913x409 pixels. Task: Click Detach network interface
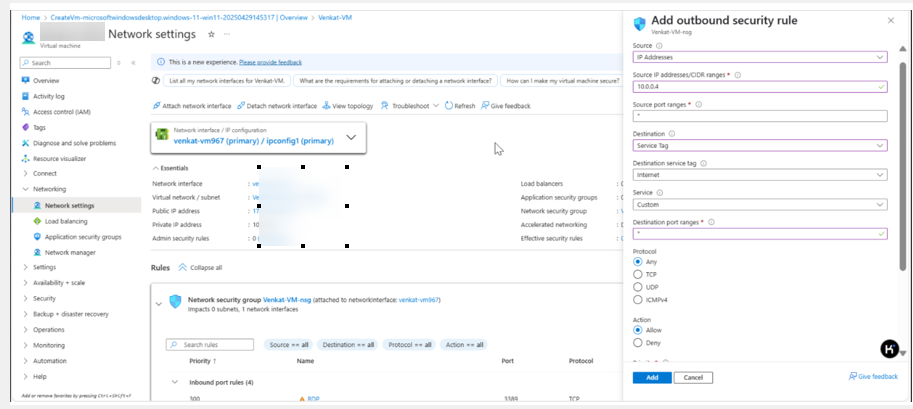277,106
